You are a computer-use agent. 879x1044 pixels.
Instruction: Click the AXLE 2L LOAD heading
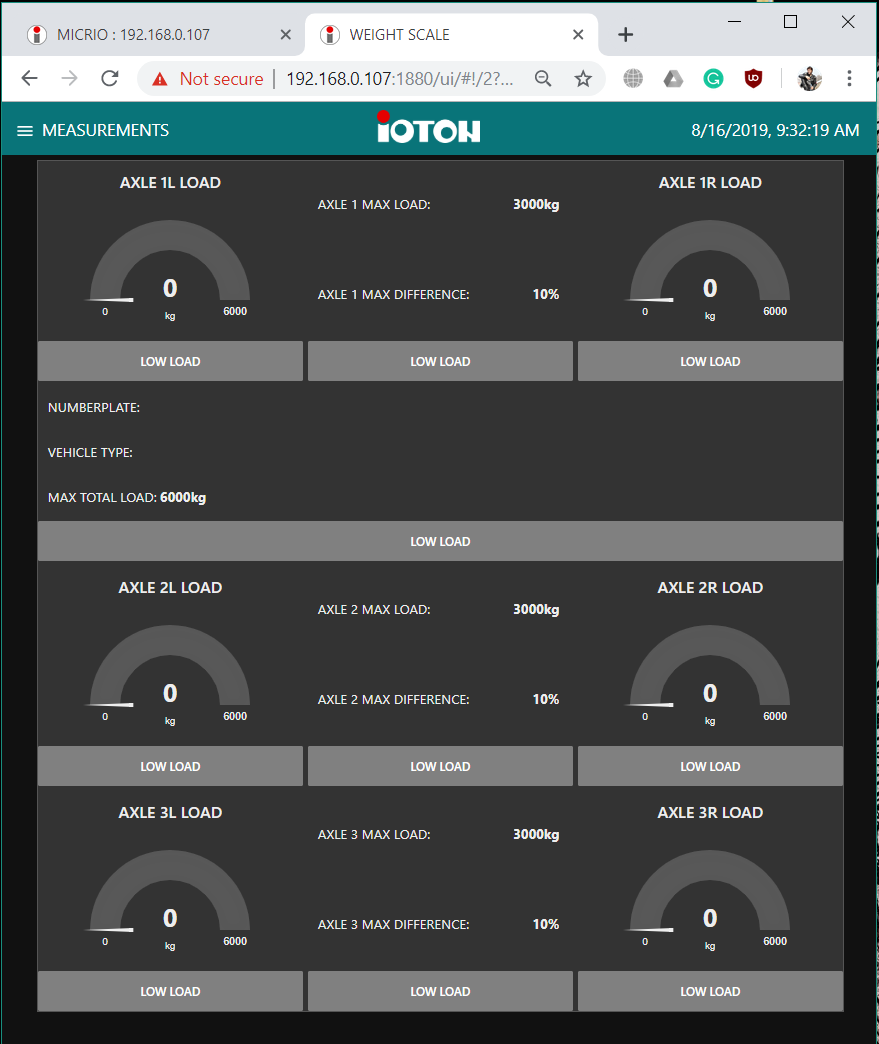click(x=170, y=587)
